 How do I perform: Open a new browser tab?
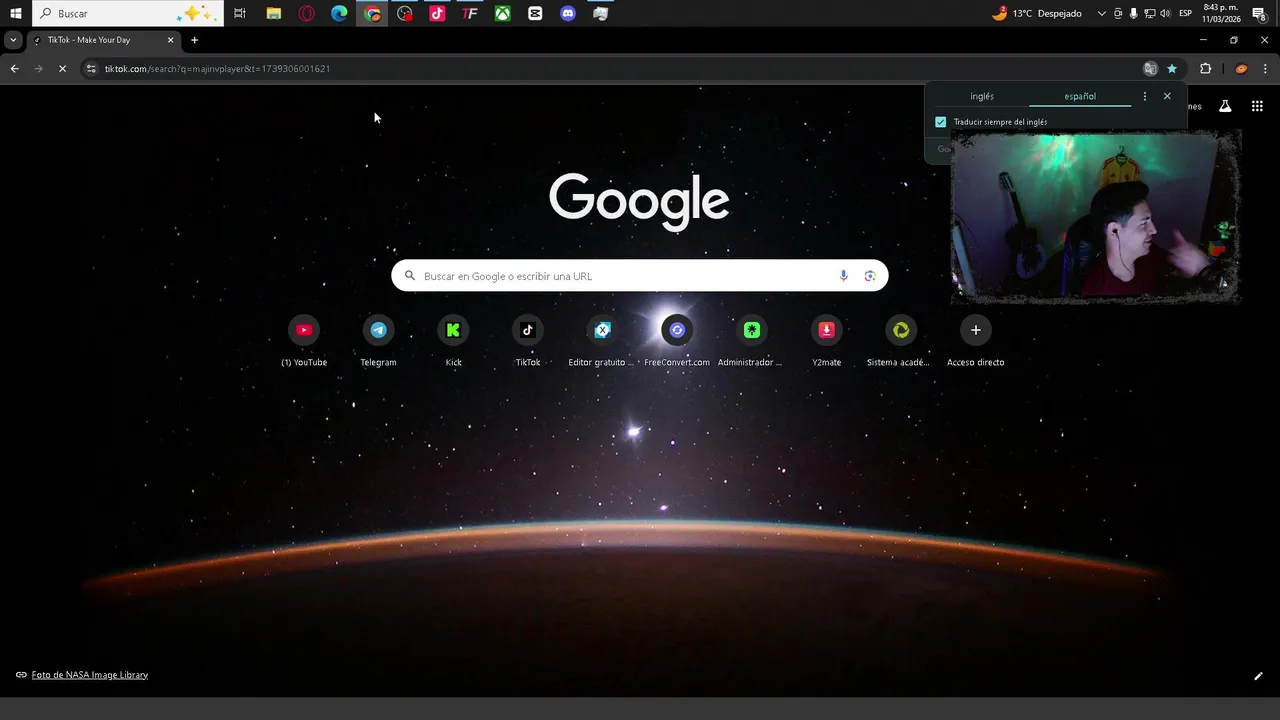[x=194, y=40]
